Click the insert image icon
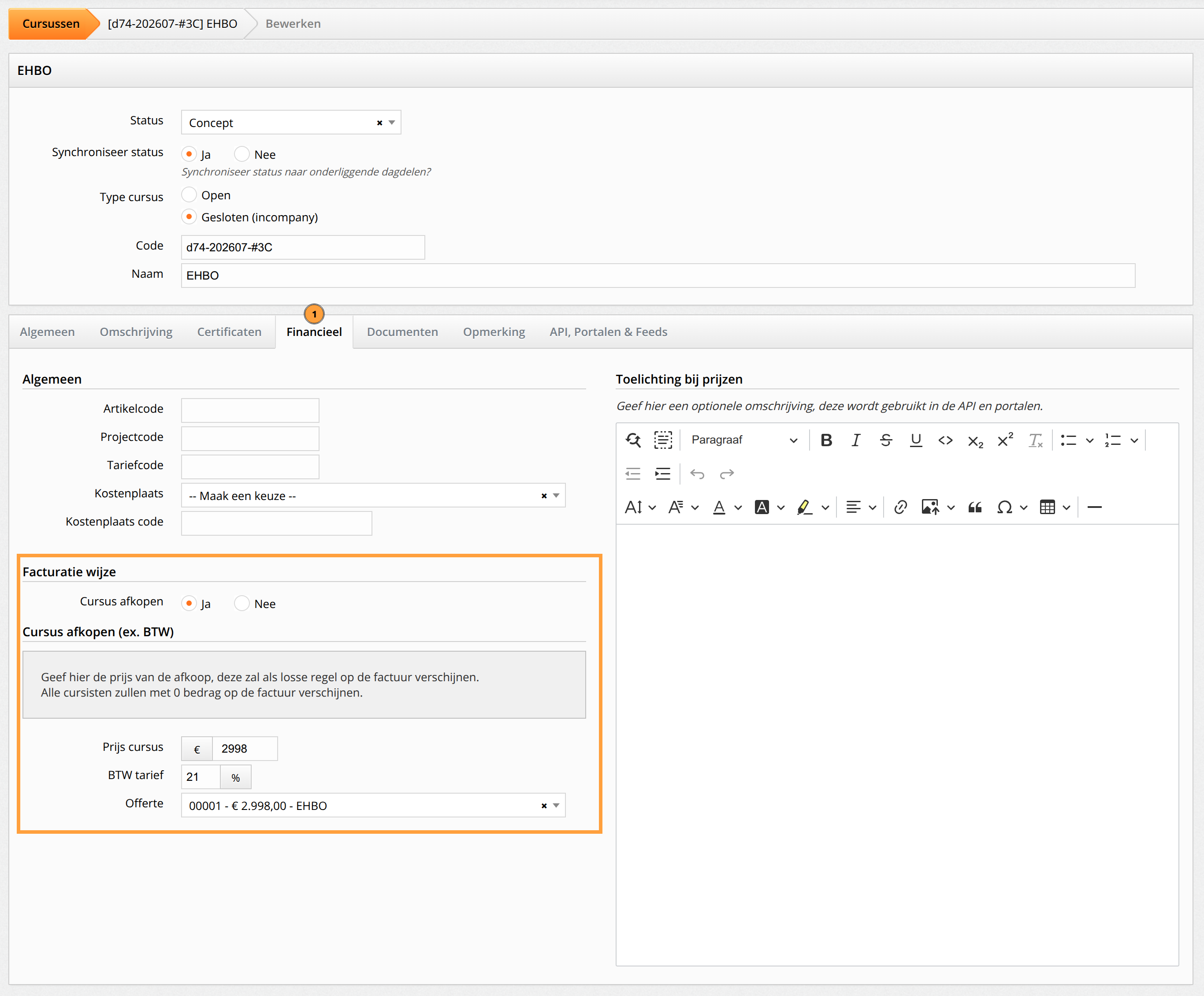Image resolution: width=1204 pixels, height=996 pixels. [930, 507]
